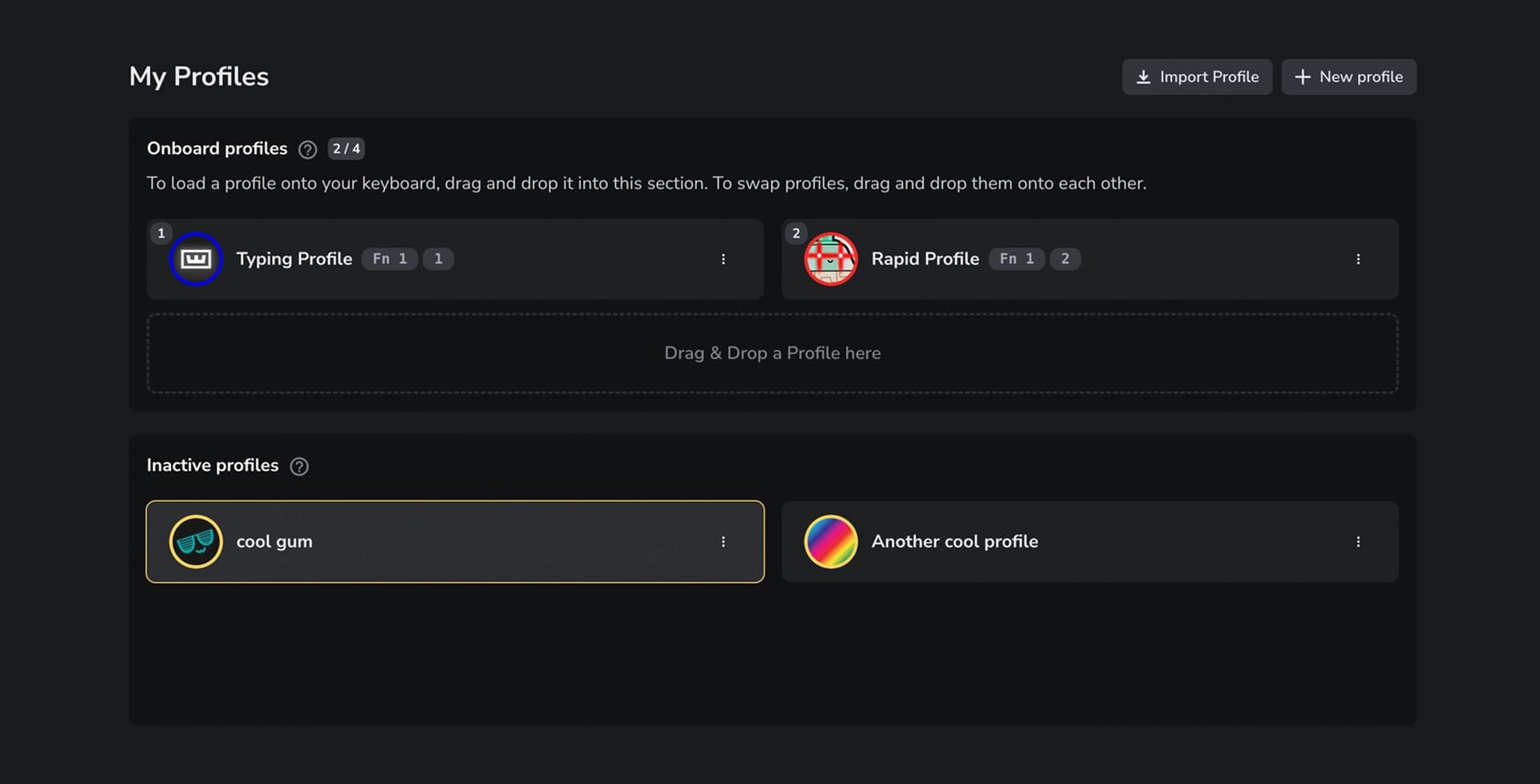Viewport: 1540px width, 784px height.
Task: Select the Another cool profile name
Action: coord(954,542)
